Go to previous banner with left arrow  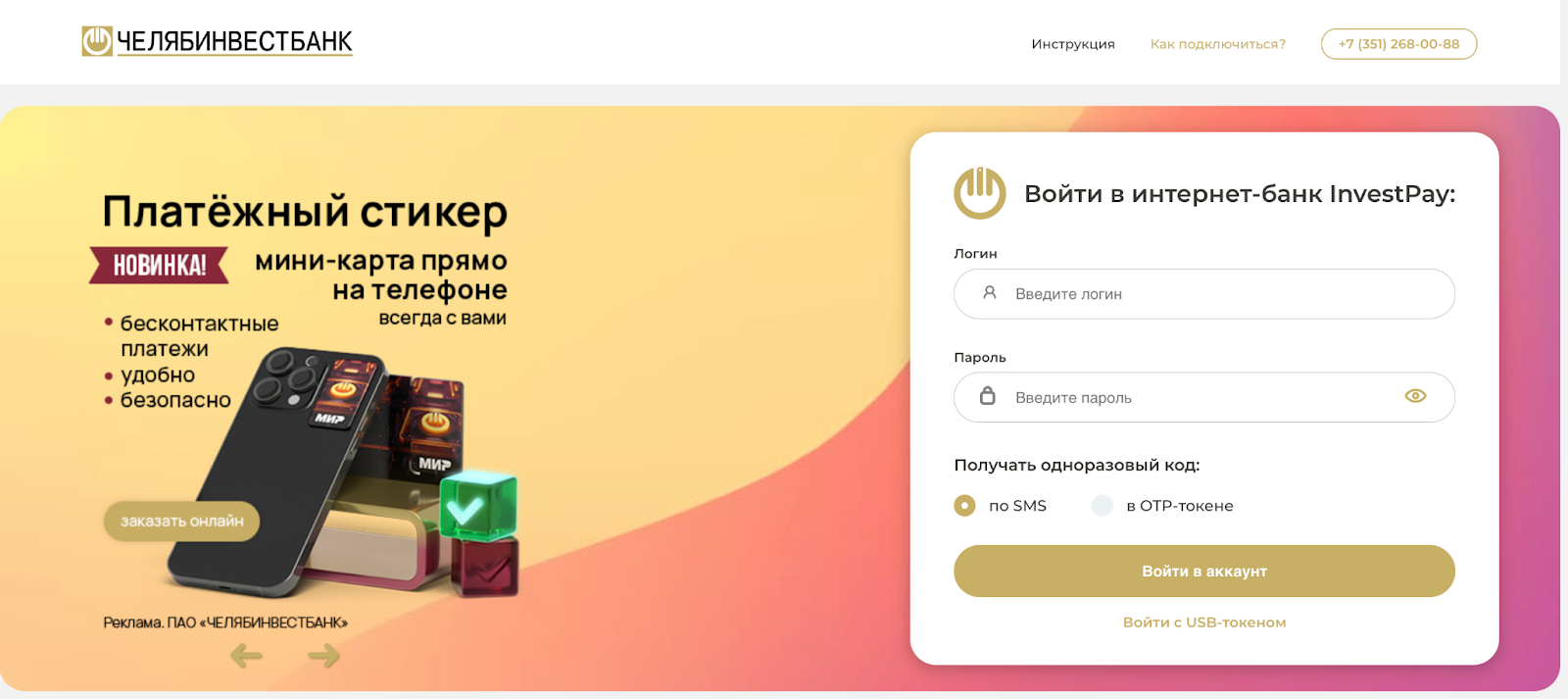246,656
